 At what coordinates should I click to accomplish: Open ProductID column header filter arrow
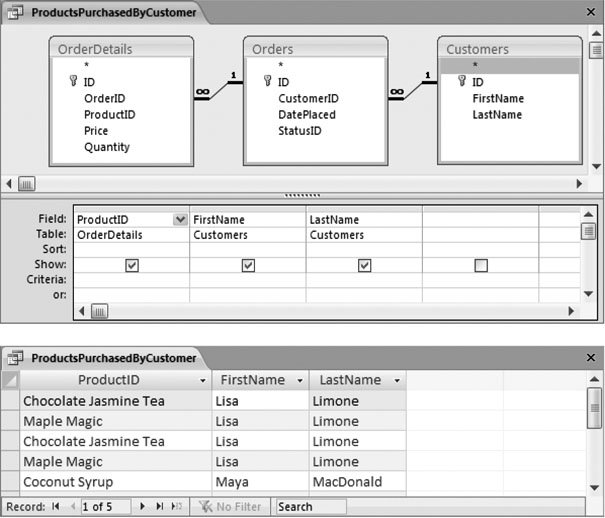pyautogui.click(x=203, y=381)
